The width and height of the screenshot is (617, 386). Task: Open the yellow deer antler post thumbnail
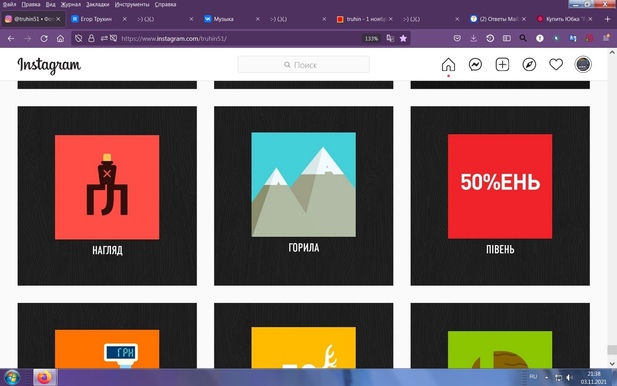tap(303, 336)
